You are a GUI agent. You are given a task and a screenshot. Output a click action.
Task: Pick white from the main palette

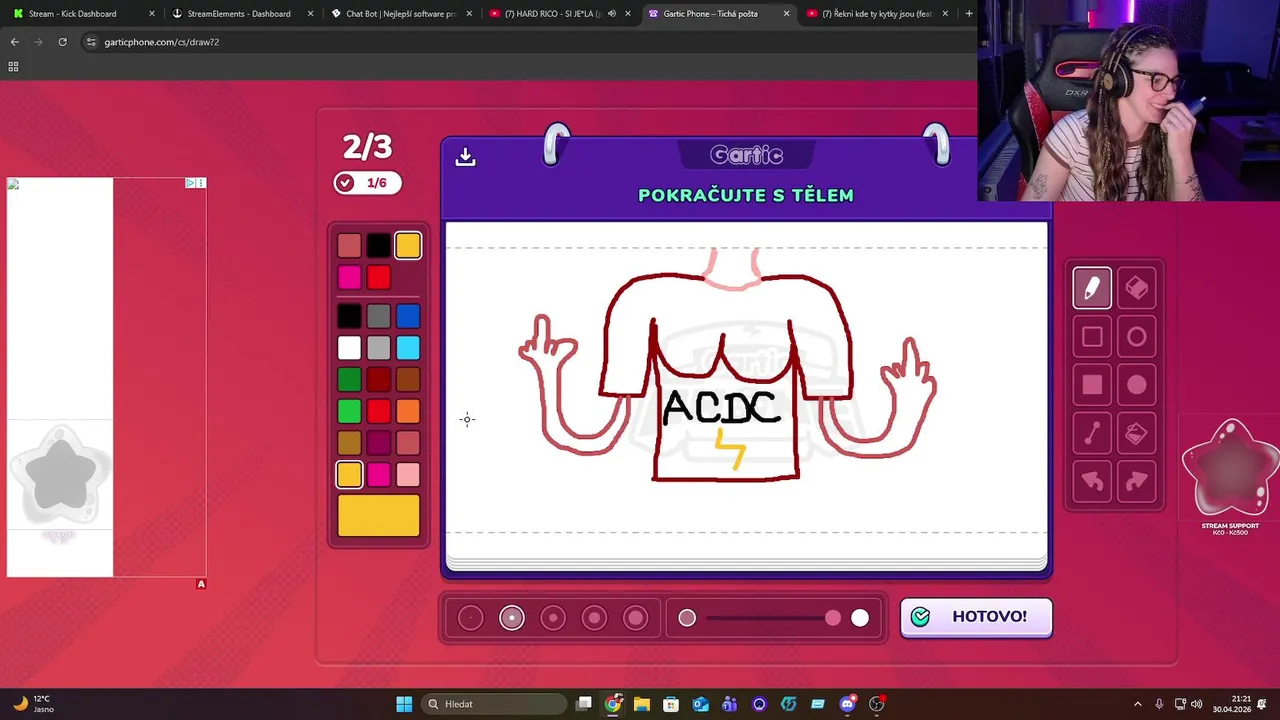349,348
